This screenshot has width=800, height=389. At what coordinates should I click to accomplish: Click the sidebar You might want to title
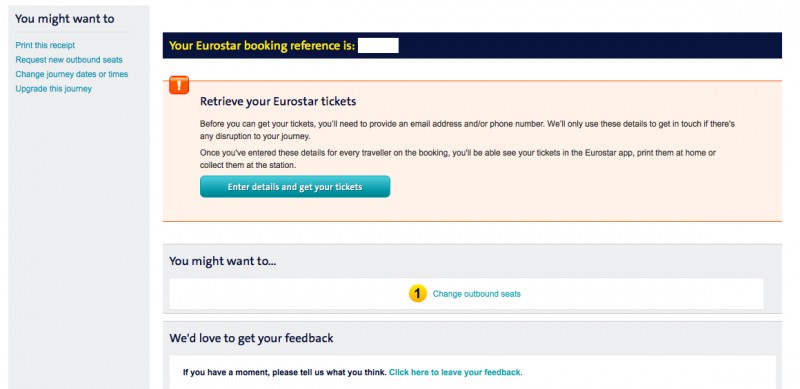tap(65, 19)
